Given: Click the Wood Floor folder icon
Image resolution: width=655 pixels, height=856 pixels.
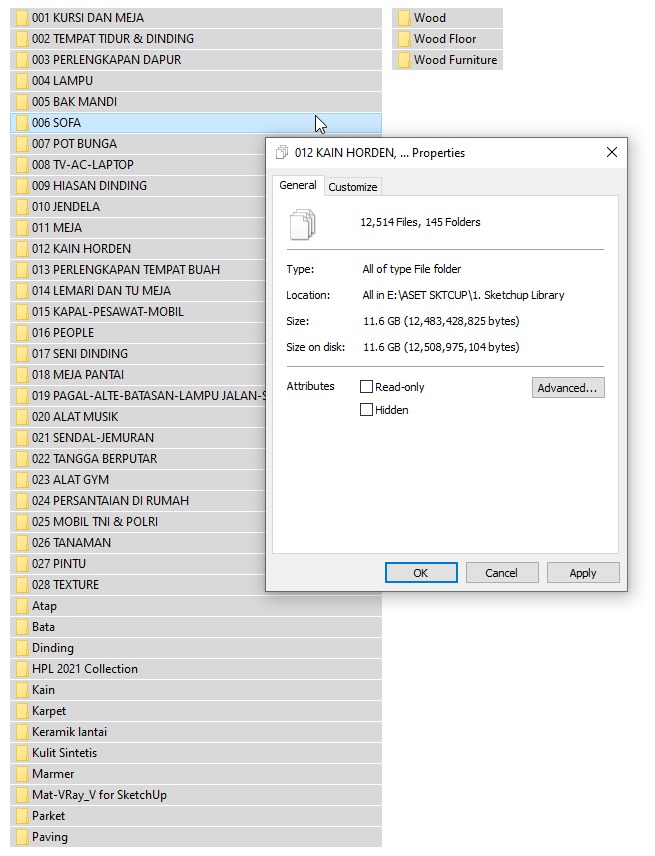Looking at the screenshot, I should tap(404, 39).
